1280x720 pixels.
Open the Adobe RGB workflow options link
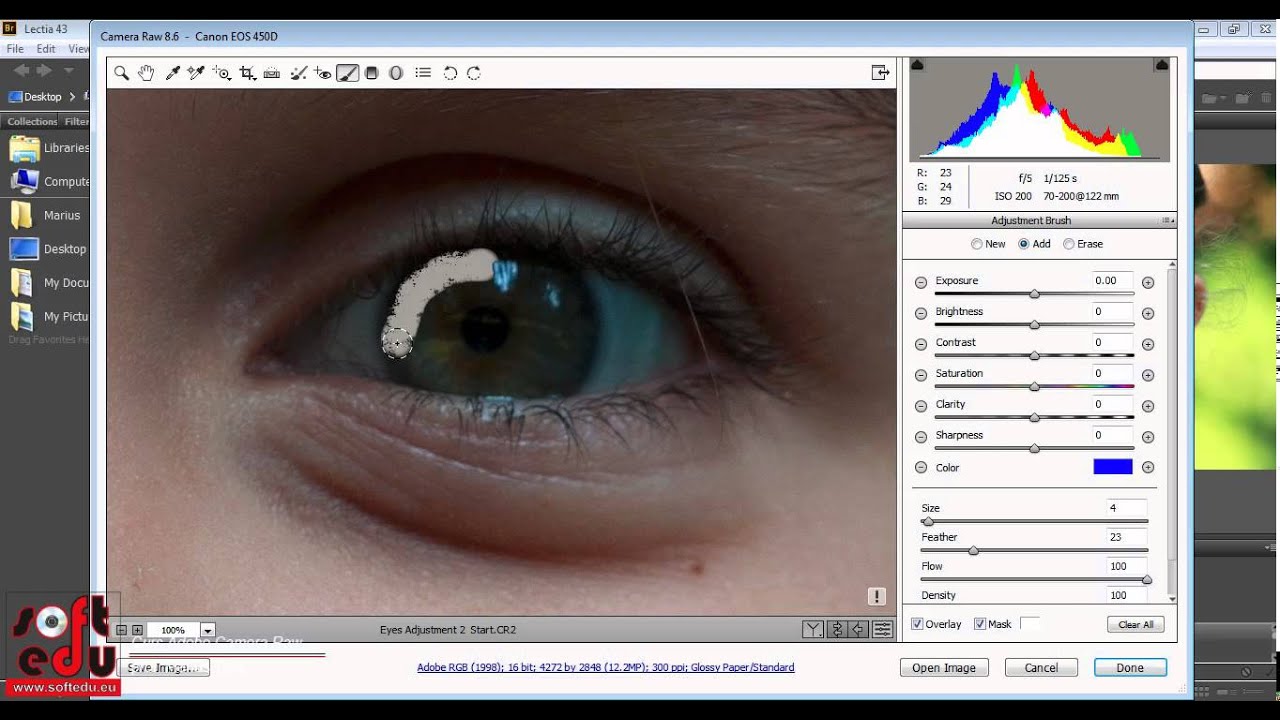(605, 668)
